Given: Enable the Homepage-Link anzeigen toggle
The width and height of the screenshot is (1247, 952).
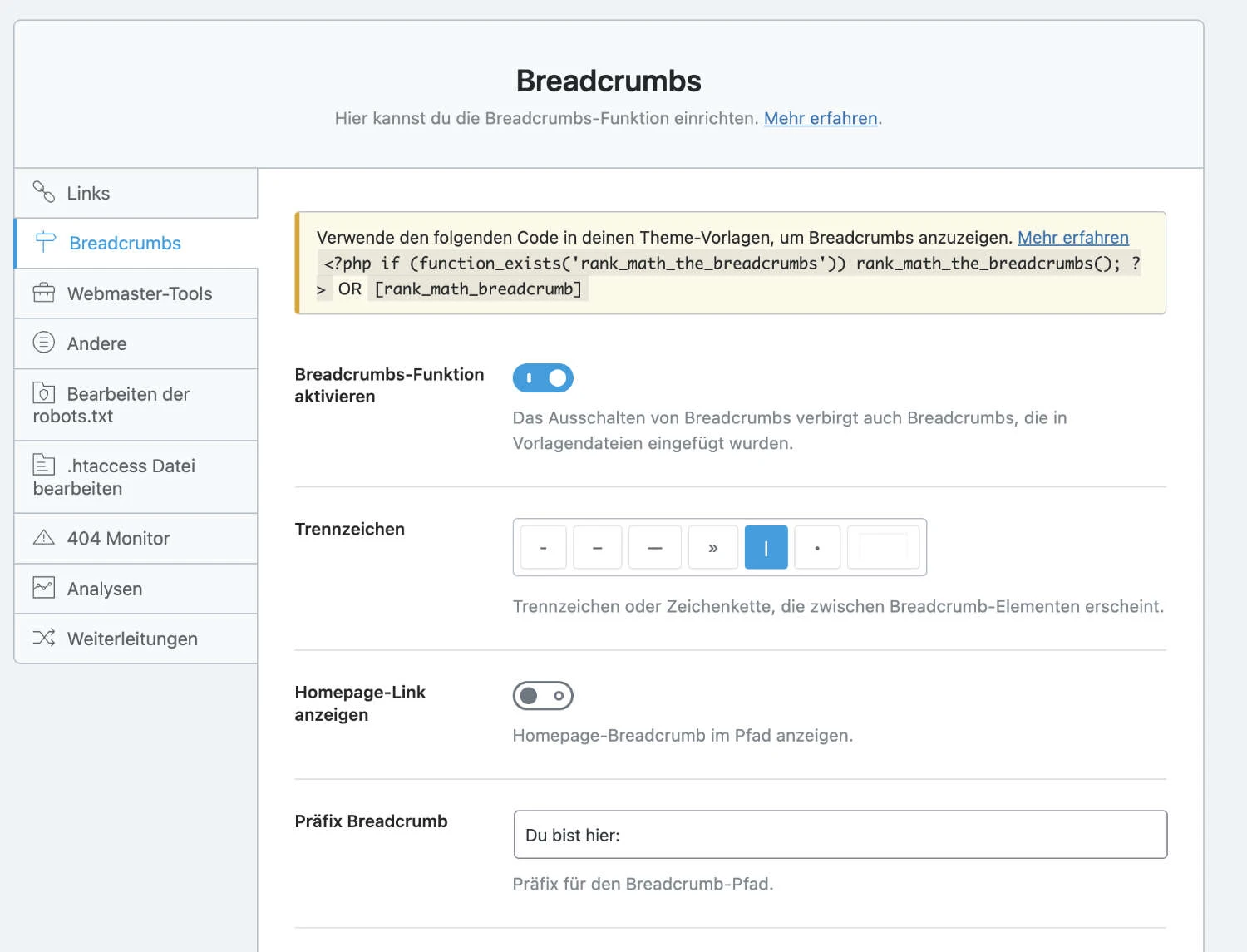Looking at the screenshot, I should 543,696.
